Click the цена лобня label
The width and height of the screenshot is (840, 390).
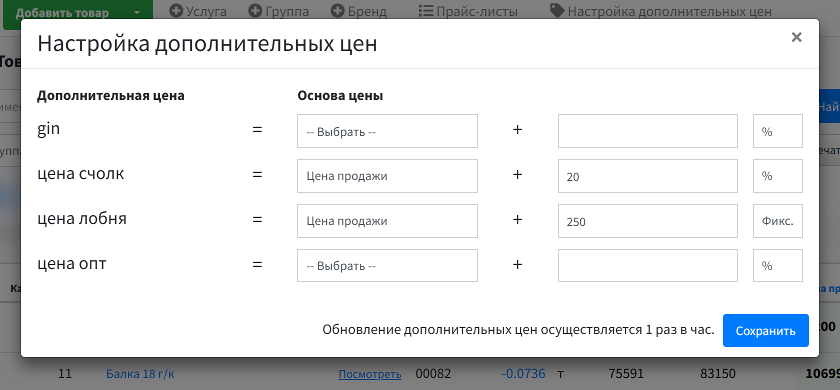(x=82, y=219)
